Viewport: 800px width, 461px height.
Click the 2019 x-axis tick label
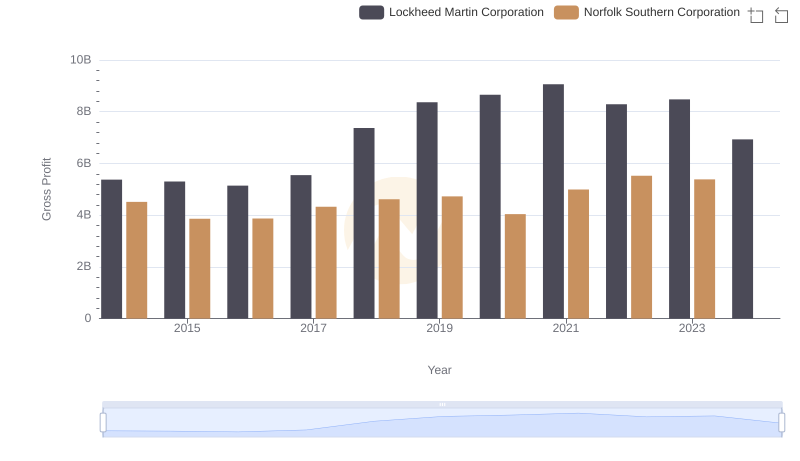[439, 328]
